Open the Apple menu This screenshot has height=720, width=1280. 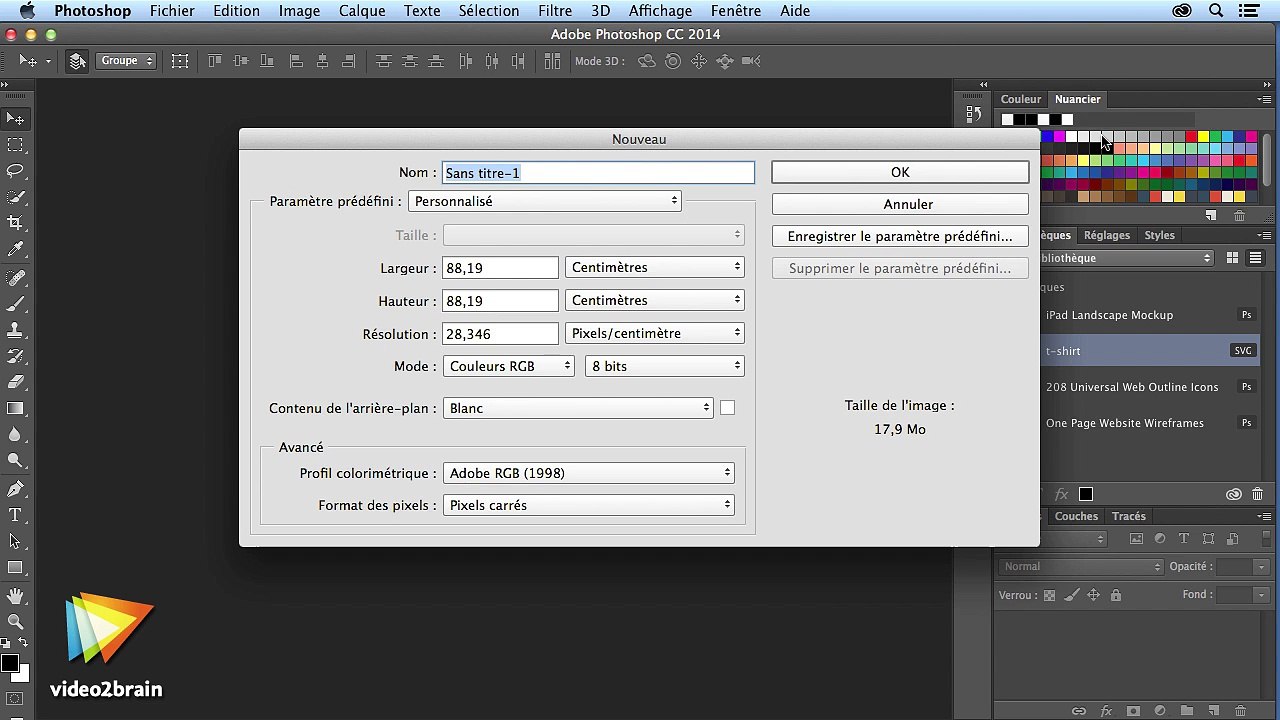pyautogui.click(x=27, y=11)
